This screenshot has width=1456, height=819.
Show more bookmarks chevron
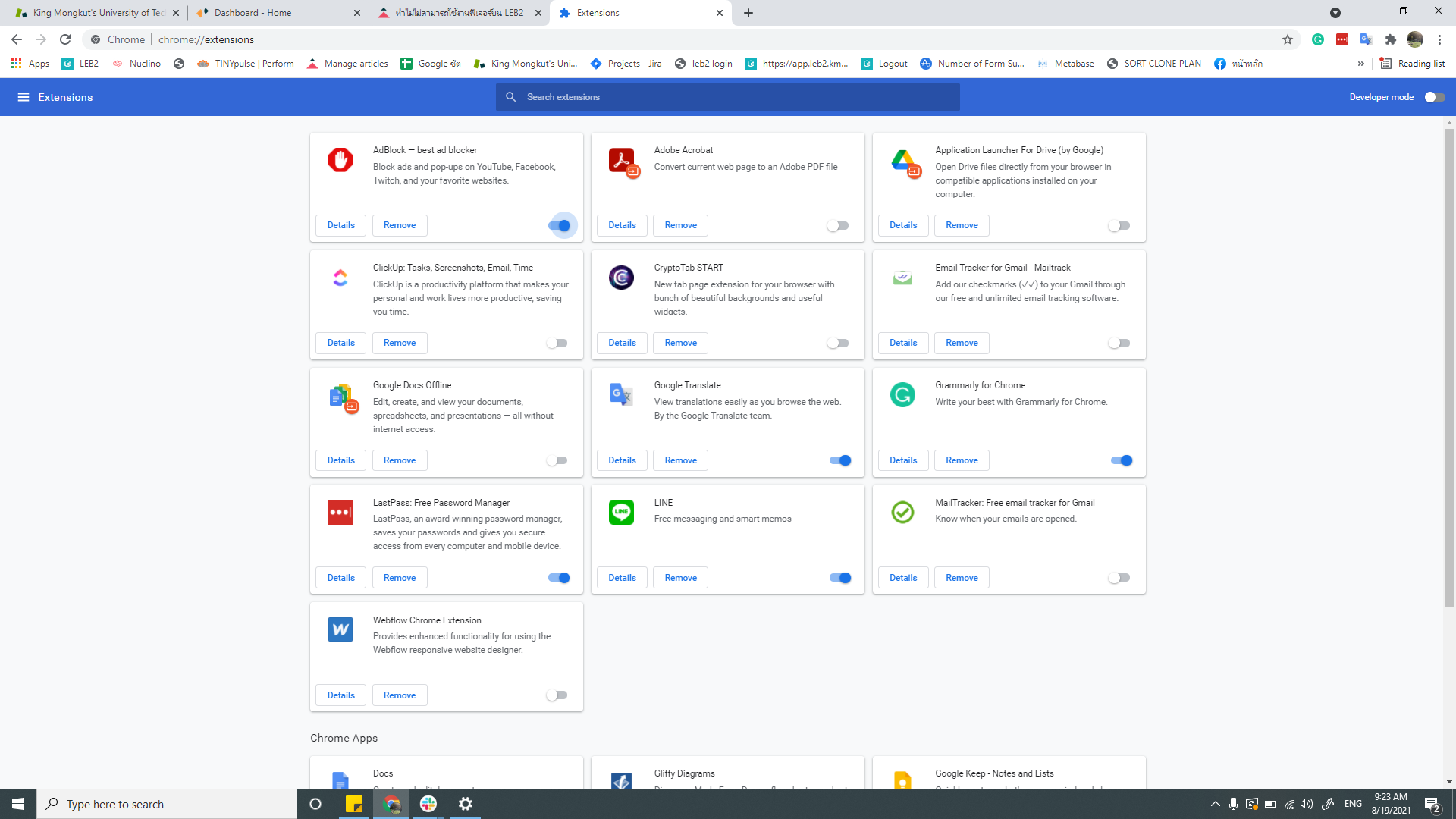1361,64
